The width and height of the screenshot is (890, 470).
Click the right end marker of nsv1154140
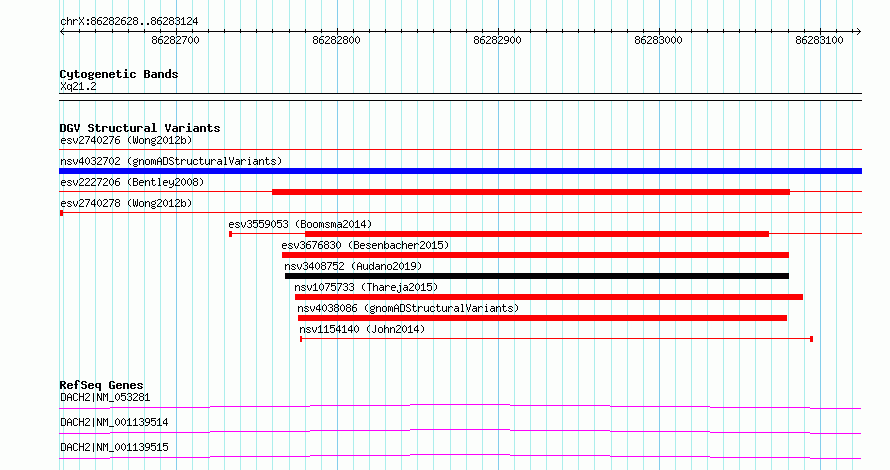point(812,339)
